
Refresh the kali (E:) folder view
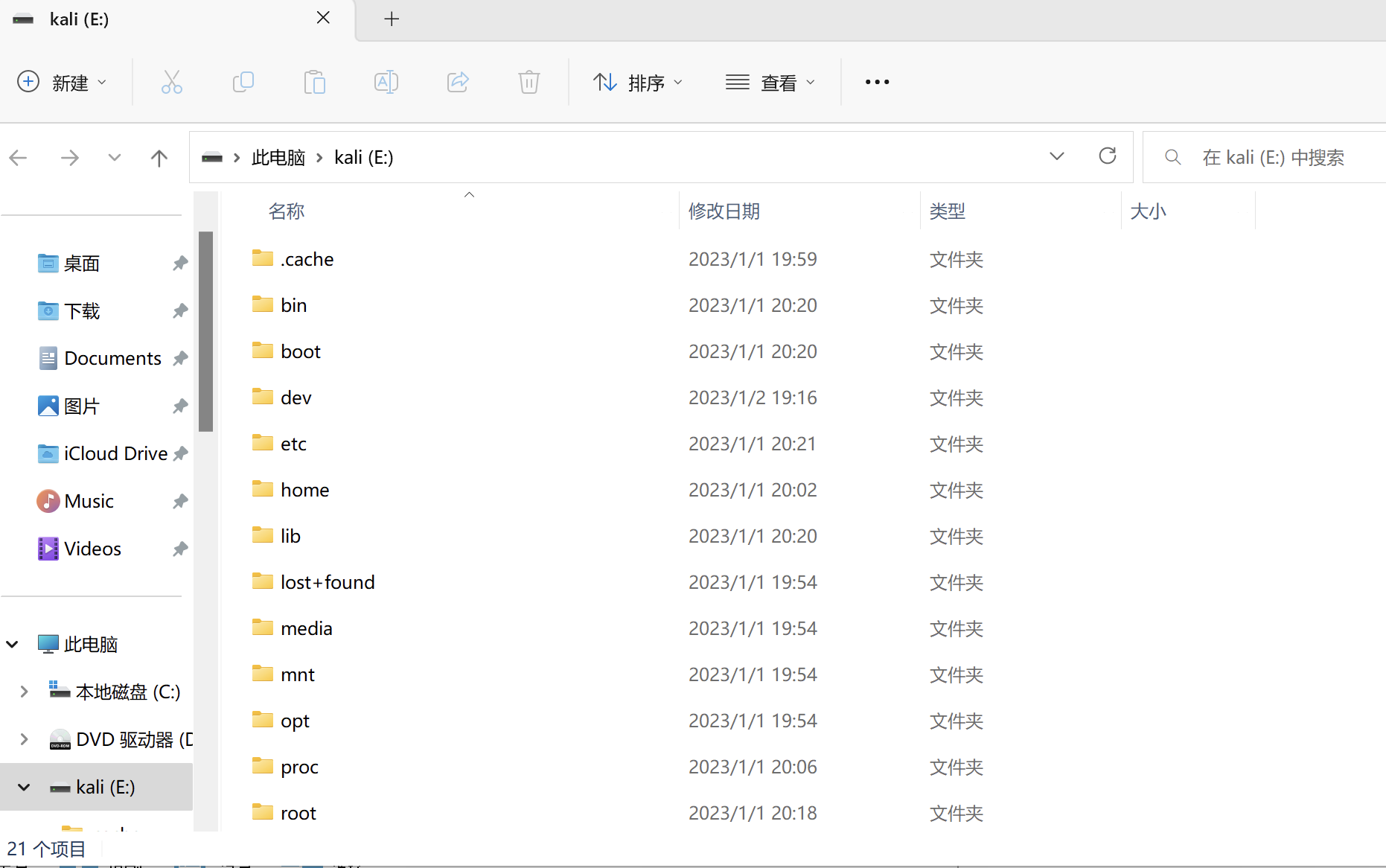pos(1108,156)
